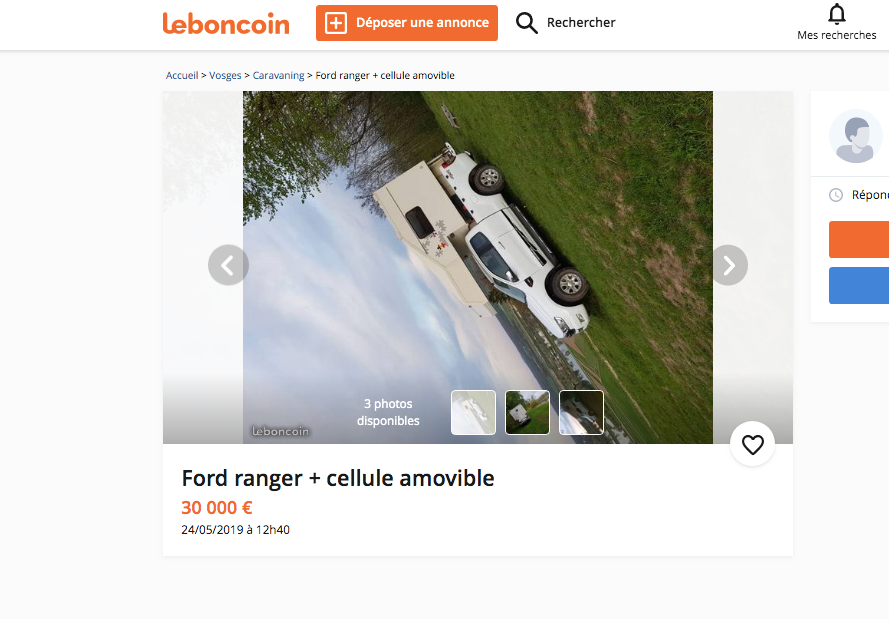This screenshot has width=889, height=619.
Task: Open Mes recherches bell icon
Action: click(836, 14)
